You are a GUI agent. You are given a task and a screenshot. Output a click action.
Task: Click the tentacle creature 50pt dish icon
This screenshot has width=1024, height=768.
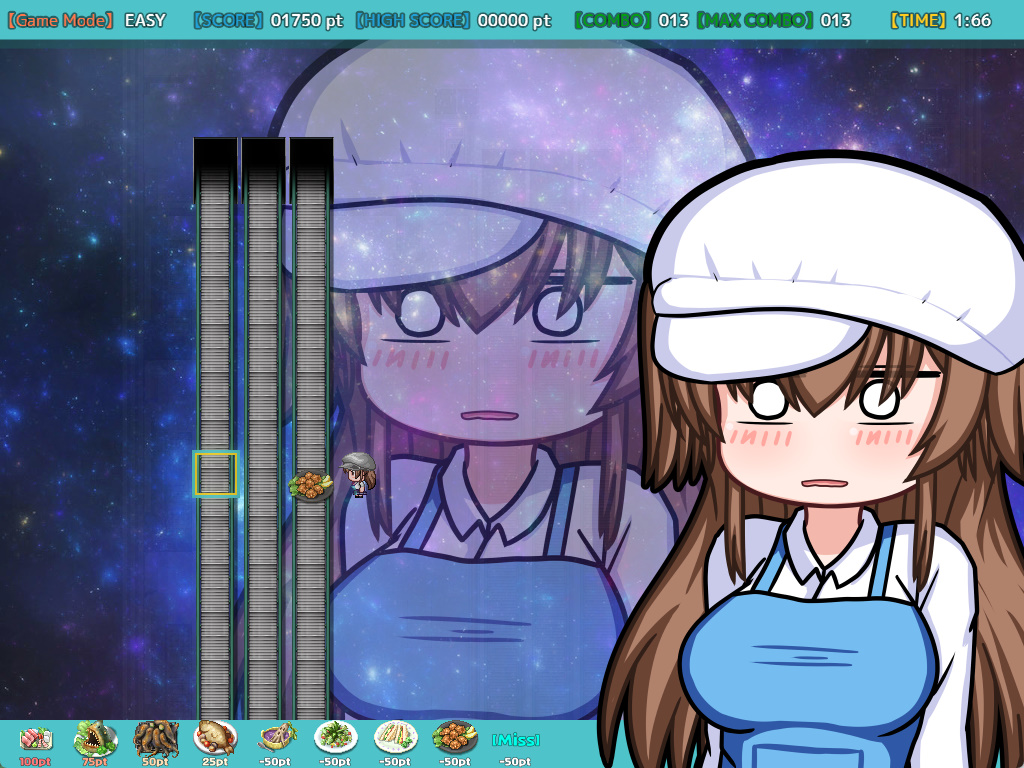[155, 739]
